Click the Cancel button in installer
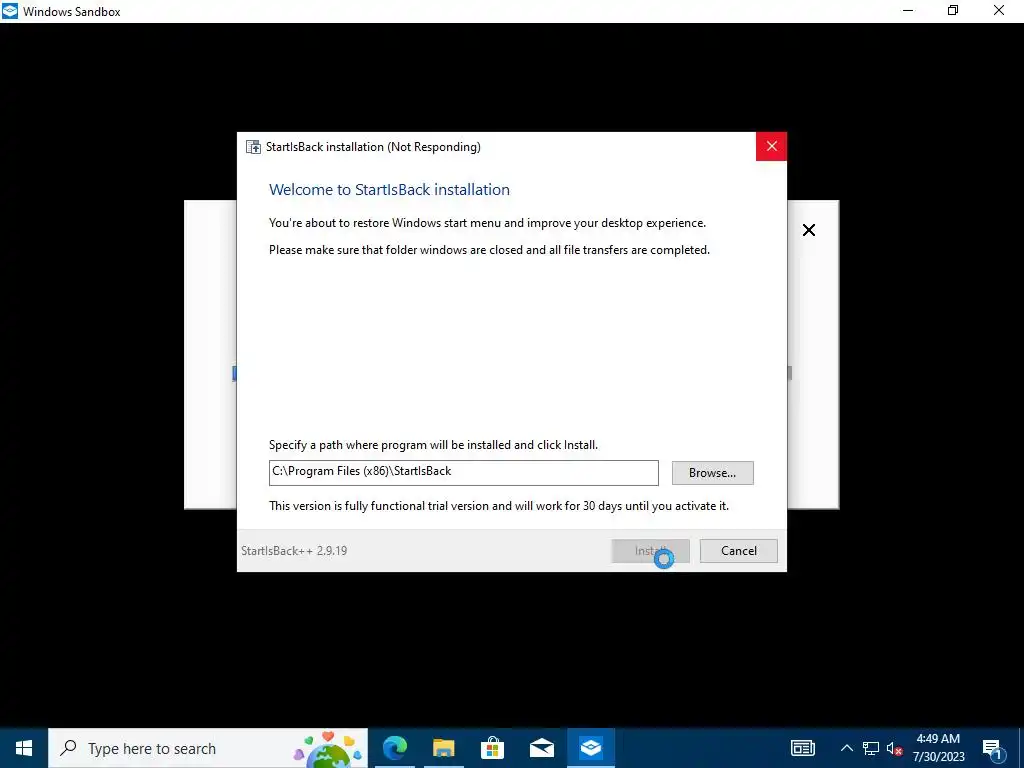1024x768 pixels. tap(739, 551)
